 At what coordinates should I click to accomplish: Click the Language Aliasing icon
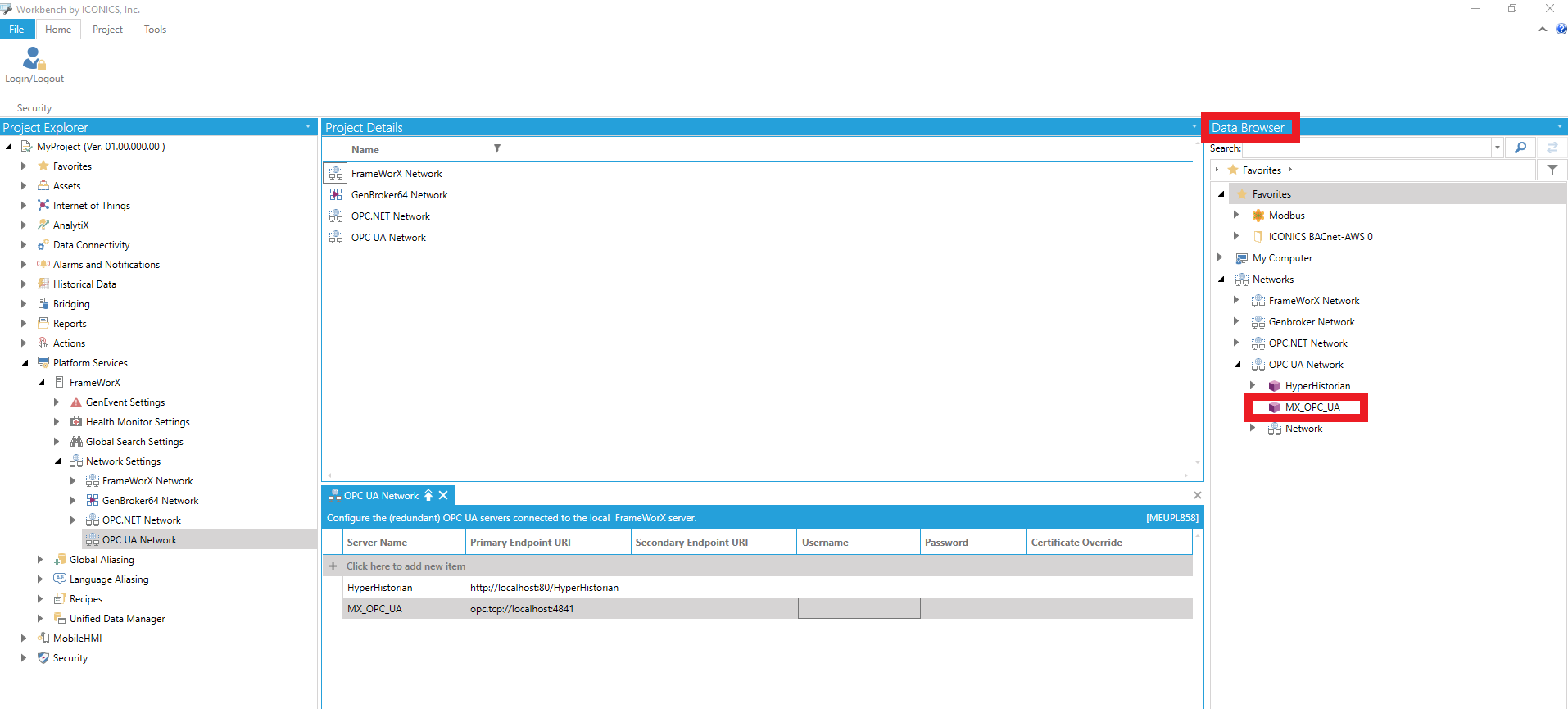60,579
